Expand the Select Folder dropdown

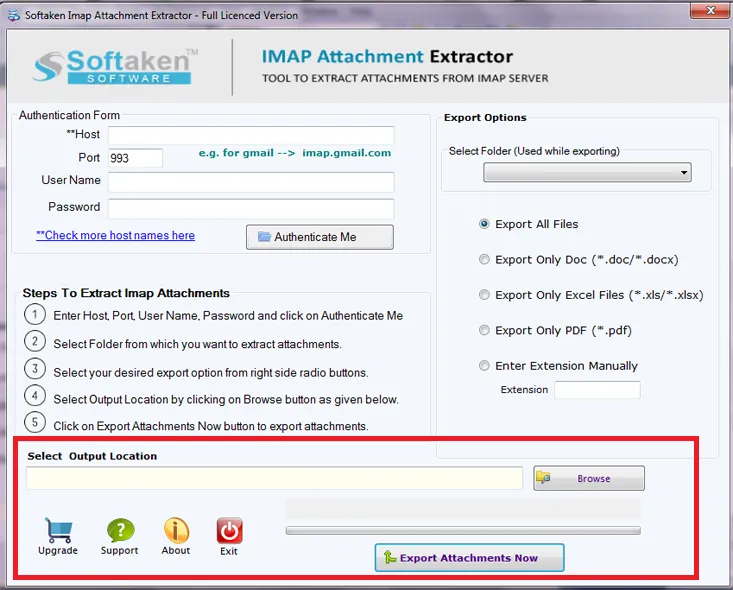(x=587, y=173)
